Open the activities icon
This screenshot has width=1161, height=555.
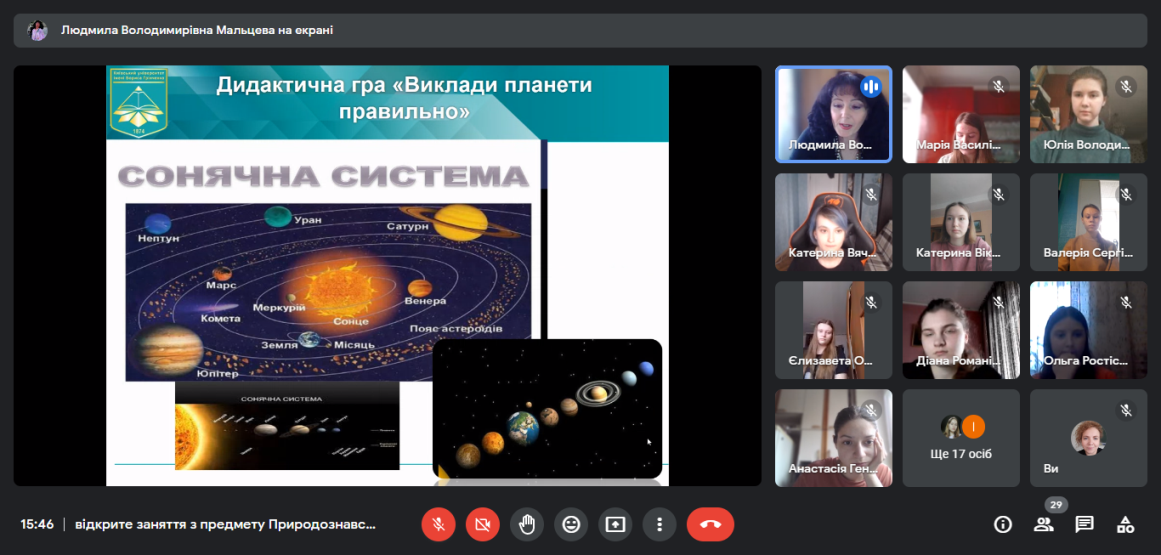click(1126, 524)
